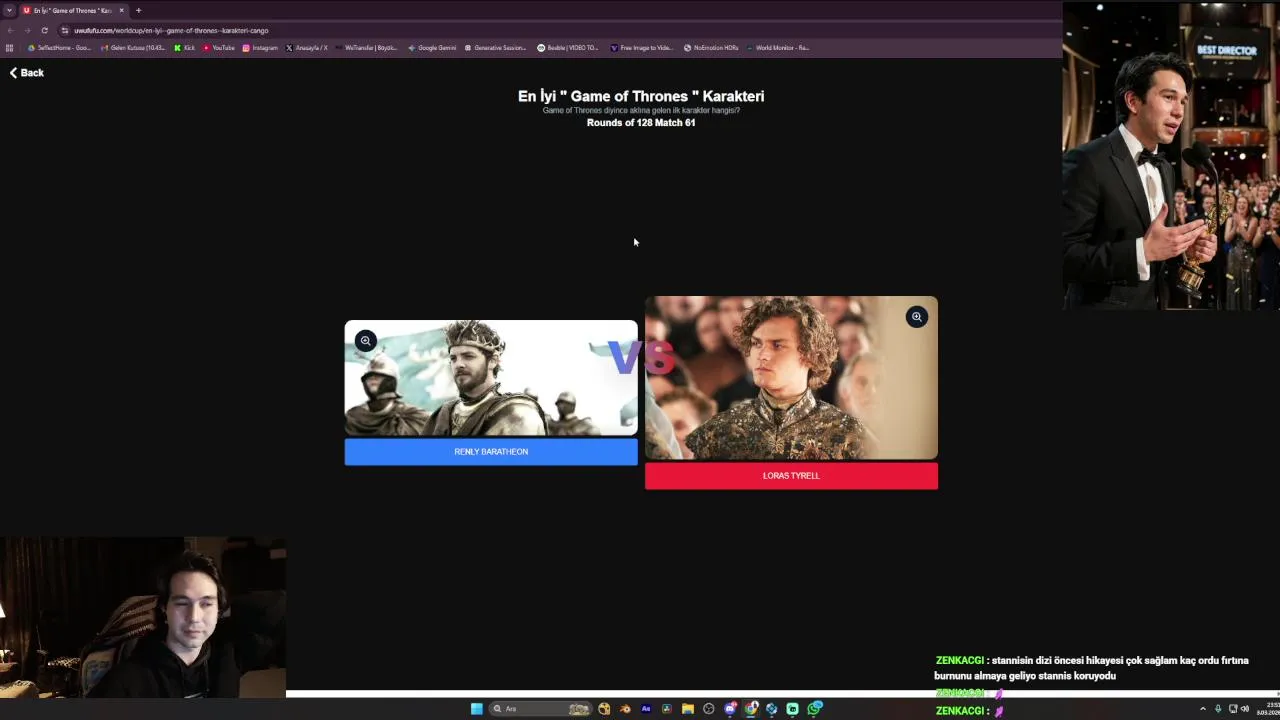Open the WeTransfer bookmark
This screenshot has height=720, width=1280.
(x=367, y=48)
